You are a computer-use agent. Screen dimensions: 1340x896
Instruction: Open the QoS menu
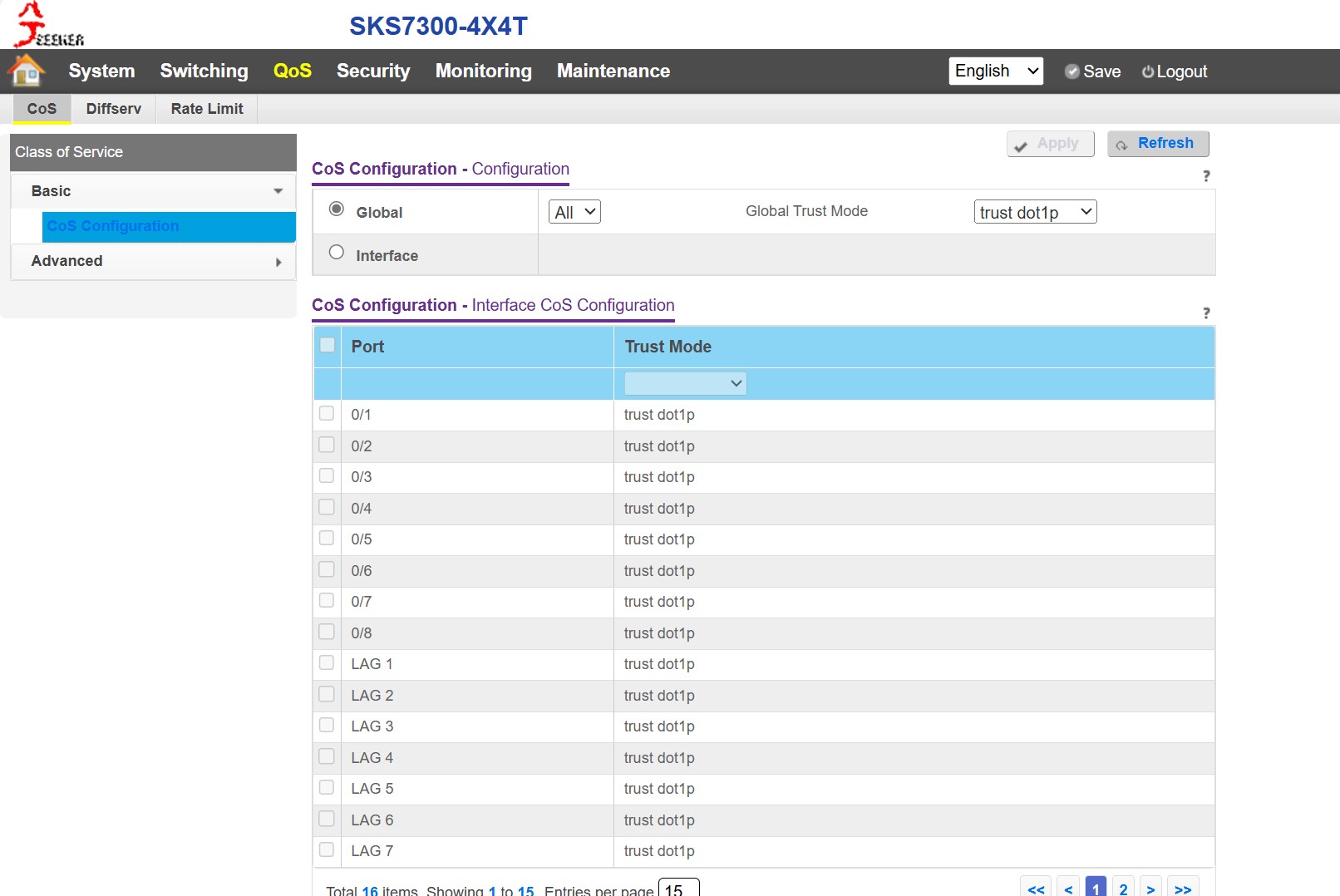(x=293, y=71)
